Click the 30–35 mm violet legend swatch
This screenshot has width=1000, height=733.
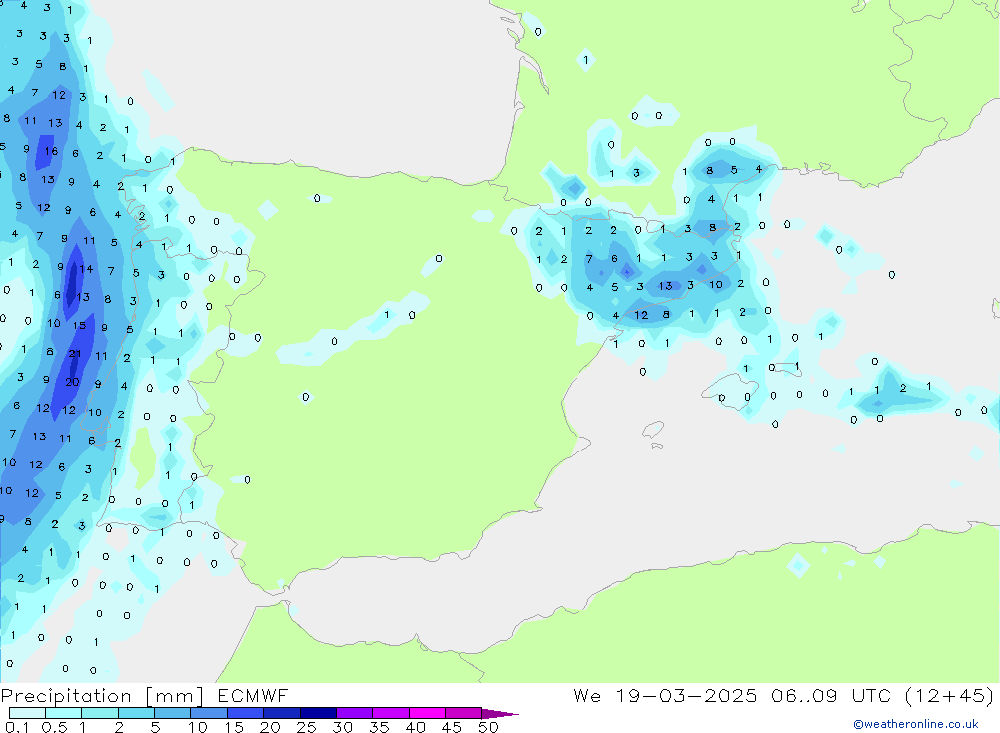[355, 713]
